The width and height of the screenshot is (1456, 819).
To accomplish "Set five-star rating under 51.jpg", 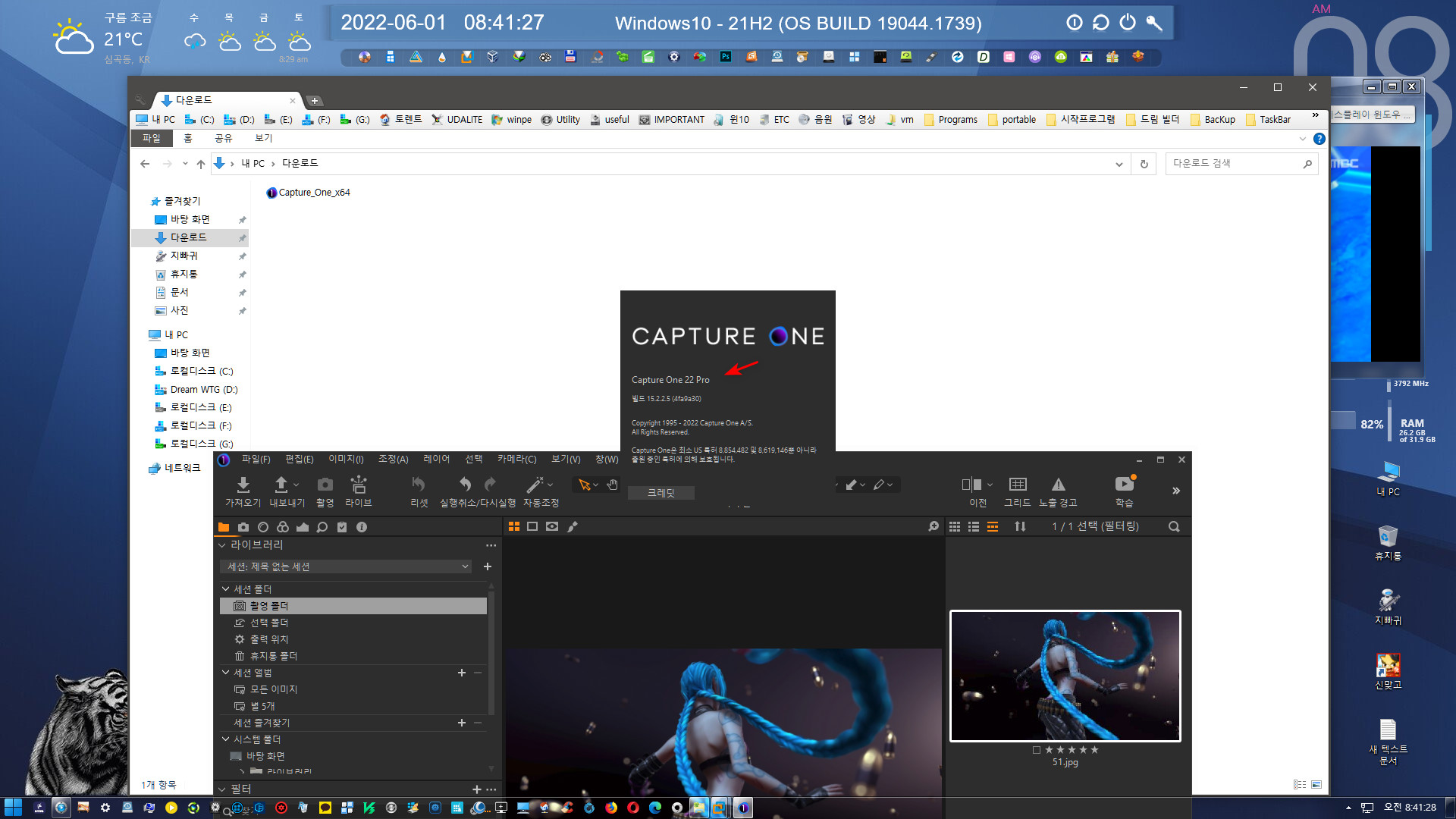I will [x=1094, y=750].
